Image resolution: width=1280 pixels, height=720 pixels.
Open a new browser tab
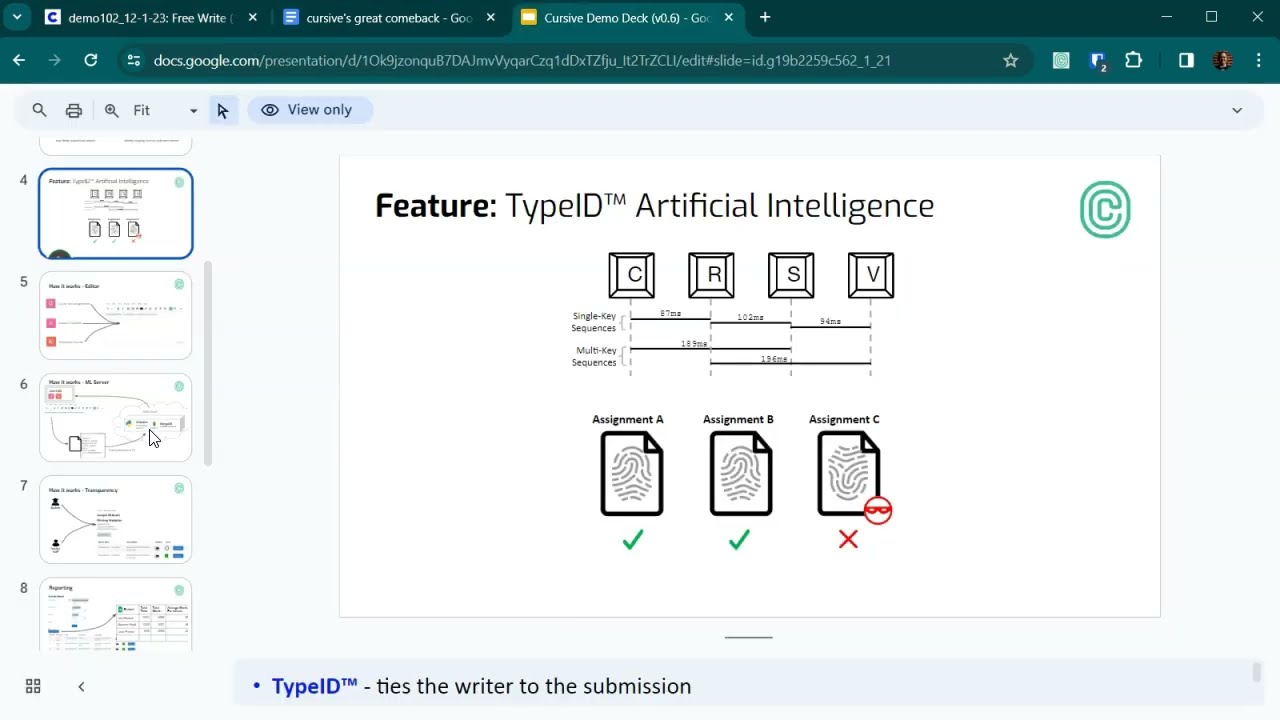[x=765, y=17]
